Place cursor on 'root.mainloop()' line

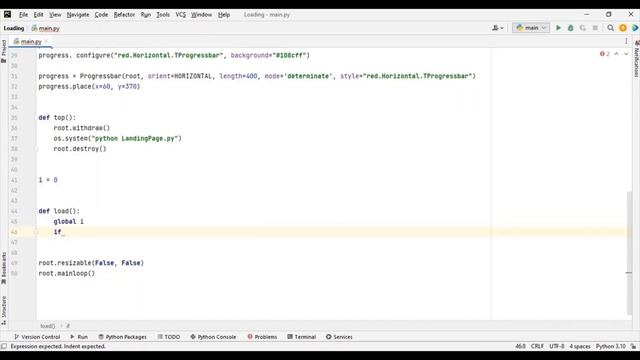(x=67, y=273)
